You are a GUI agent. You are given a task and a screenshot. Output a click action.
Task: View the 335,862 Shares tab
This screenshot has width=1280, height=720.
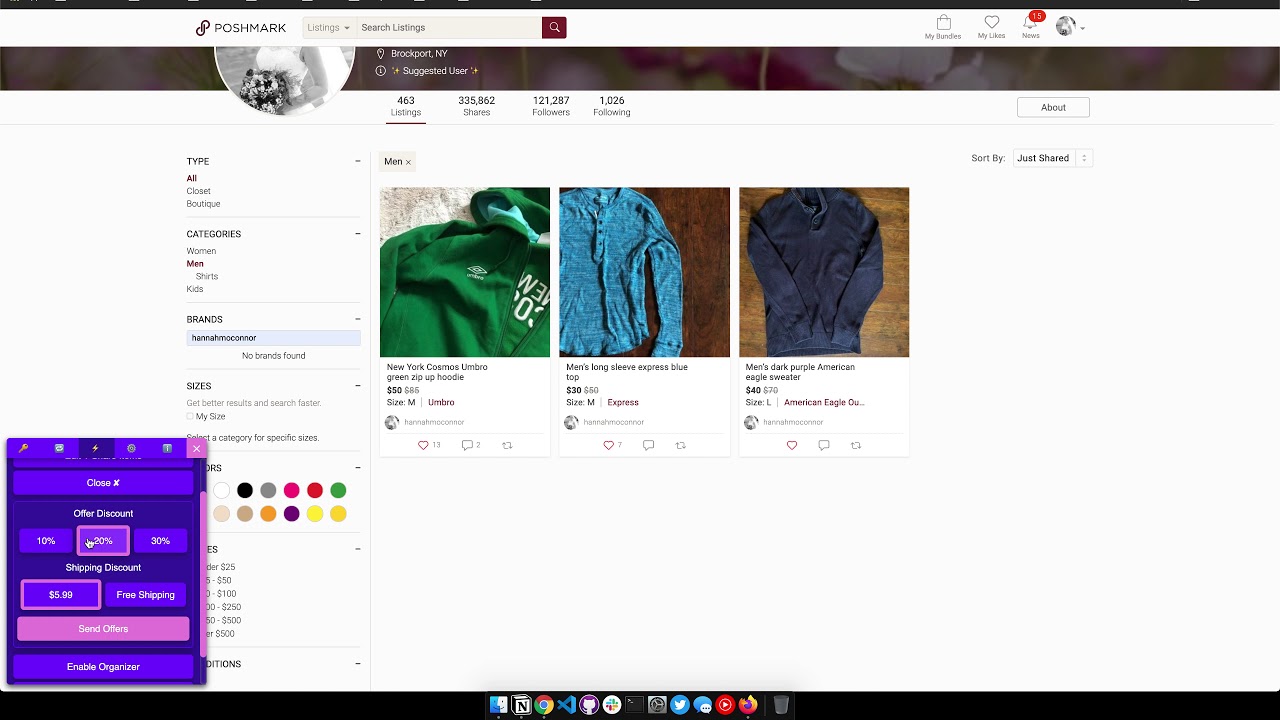pos(477,106)
